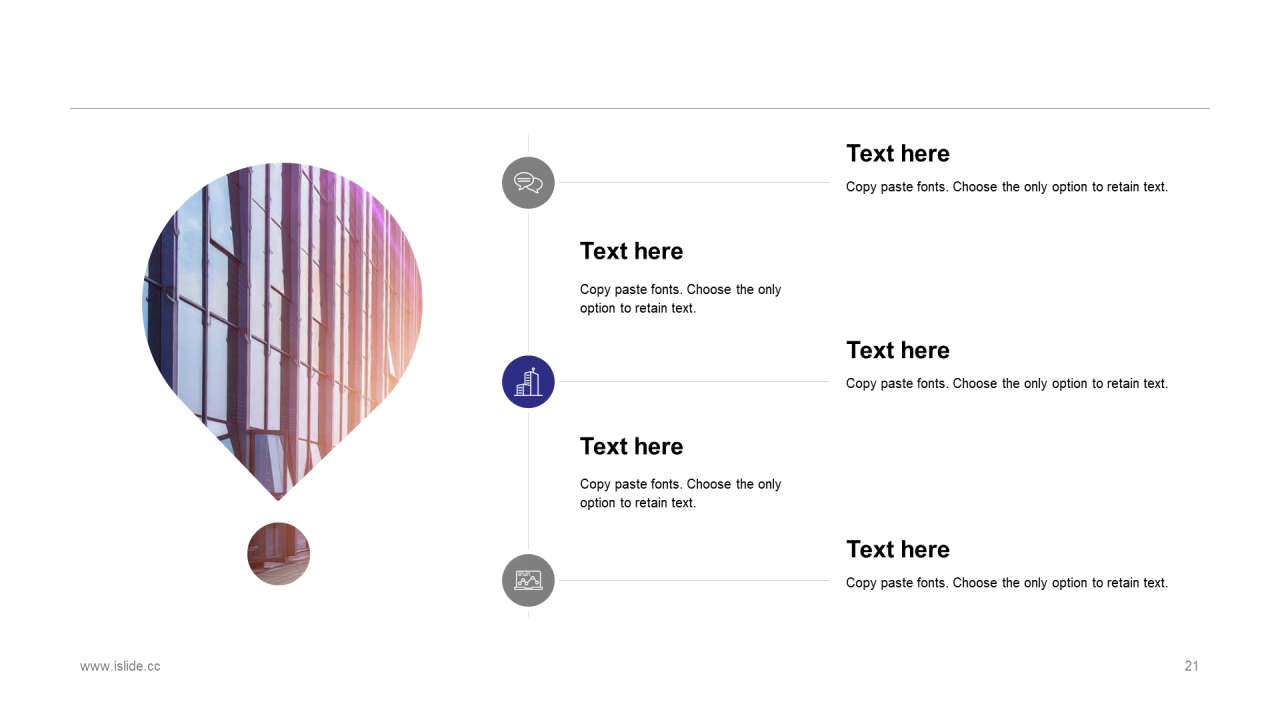Click 'Text here' heading below chat icon
This screenshot has height=720, width=1280.
[631, 251]
